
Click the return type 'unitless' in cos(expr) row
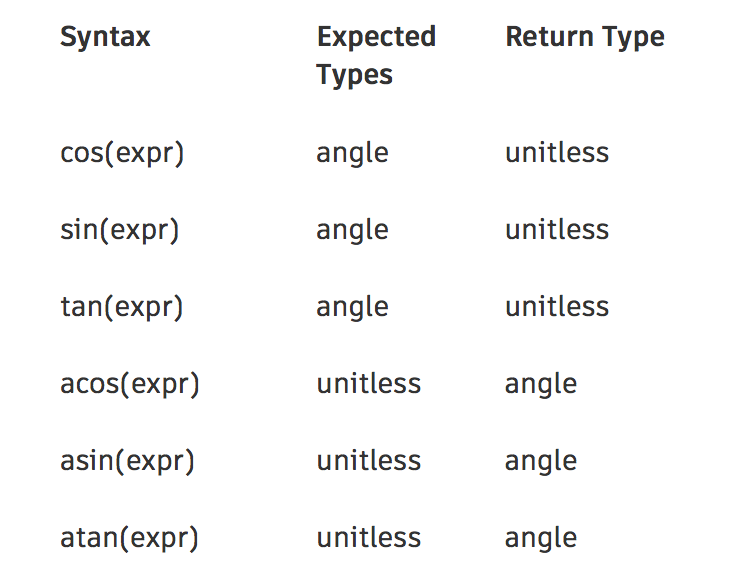coord(556,153)
